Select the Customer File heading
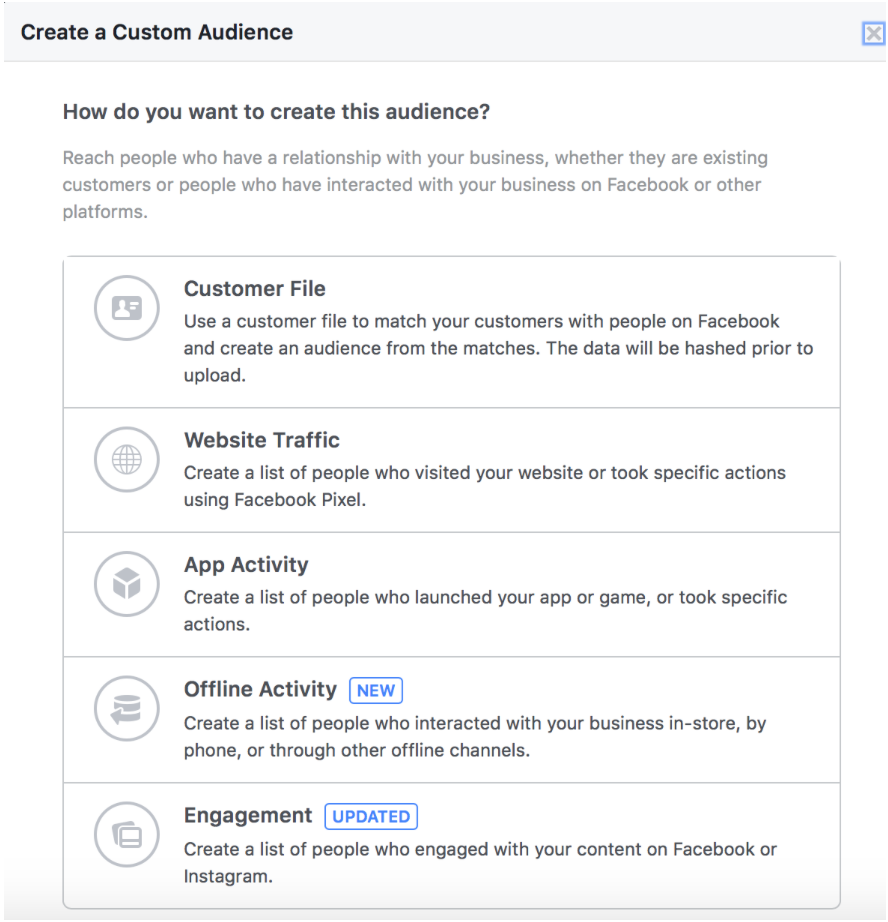The height and width of the screenshot is (922, 888). pyautogui.click(x=255, y=289)
